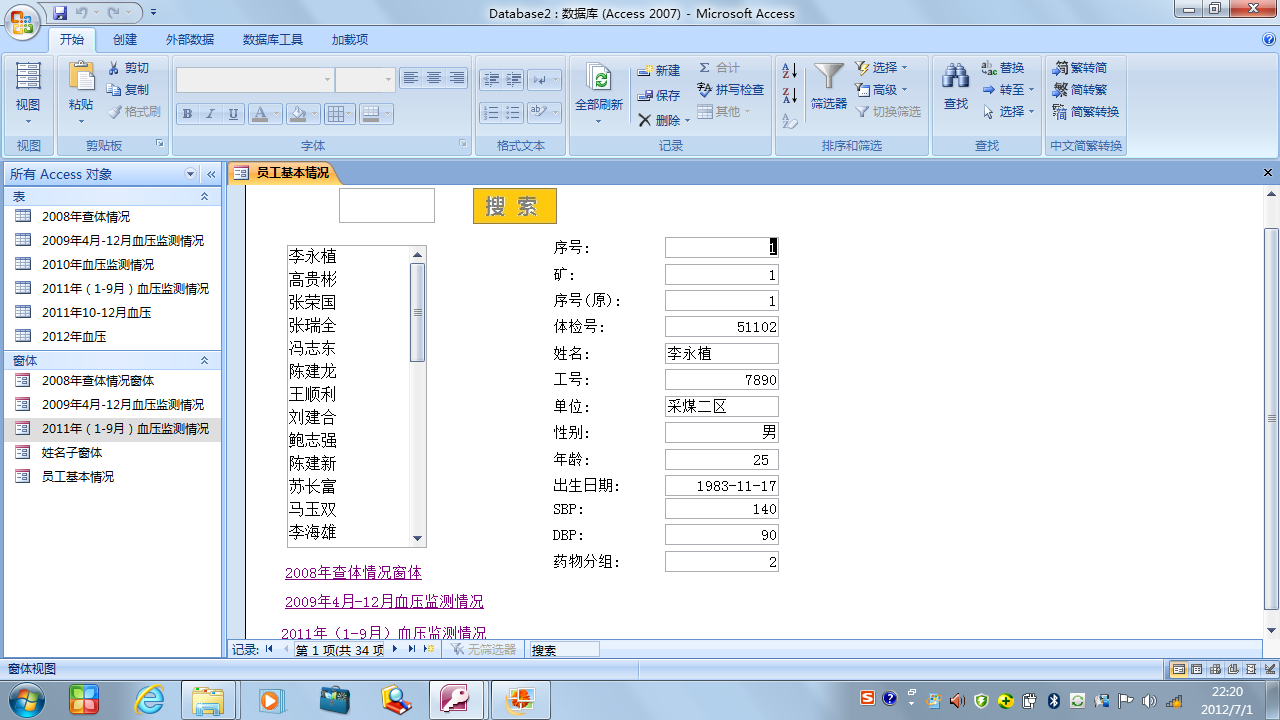Go to first record
Image resolution: width=1280 pixels, height=720 pixels.
[269, 649]
